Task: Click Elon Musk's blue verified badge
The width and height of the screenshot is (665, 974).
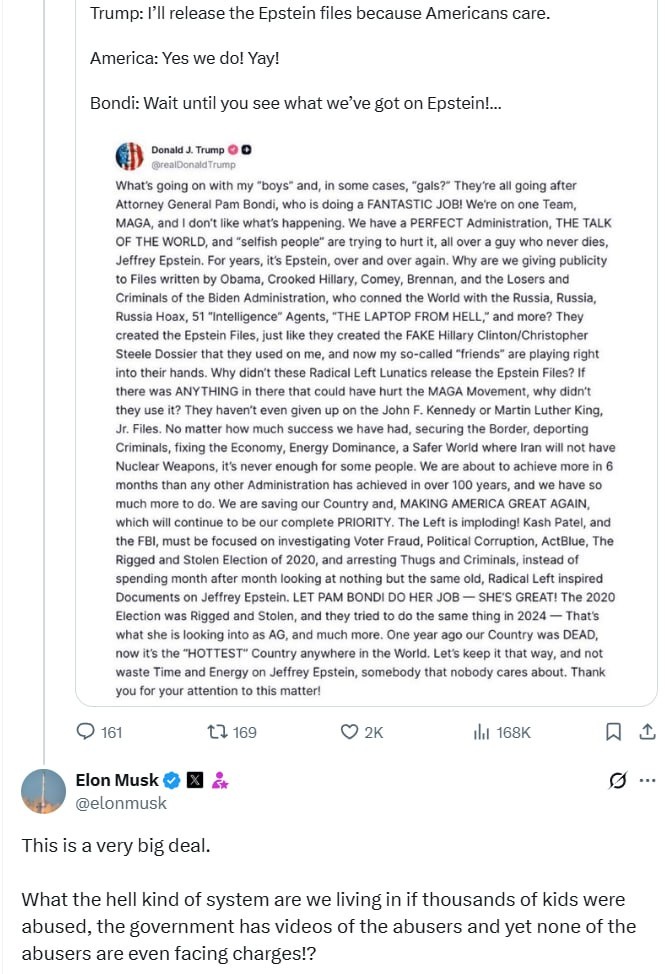Action: tap(171, 780)
